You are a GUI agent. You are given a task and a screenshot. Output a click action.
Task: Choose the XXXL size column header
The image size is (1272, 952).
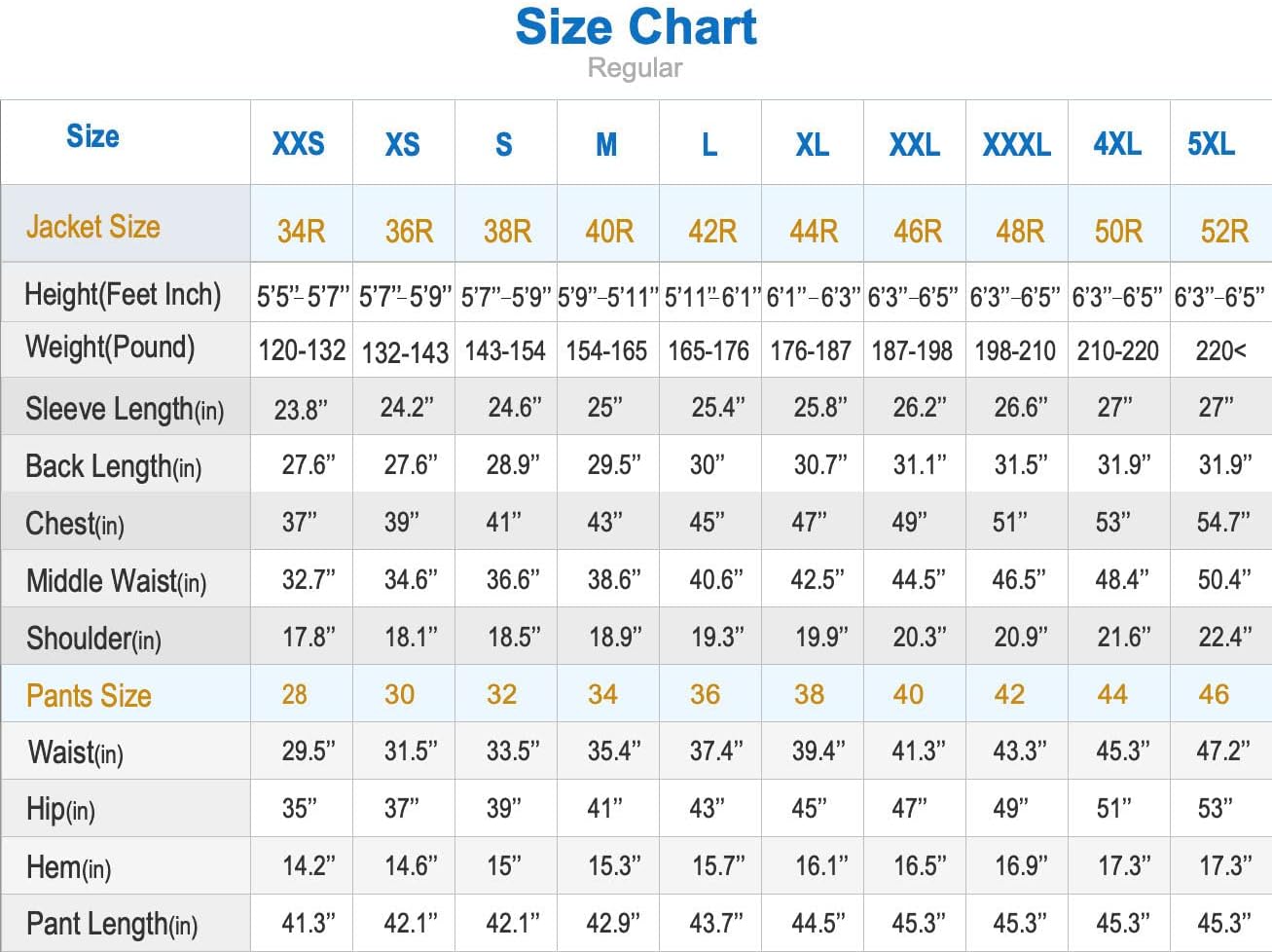point(1016,144)
